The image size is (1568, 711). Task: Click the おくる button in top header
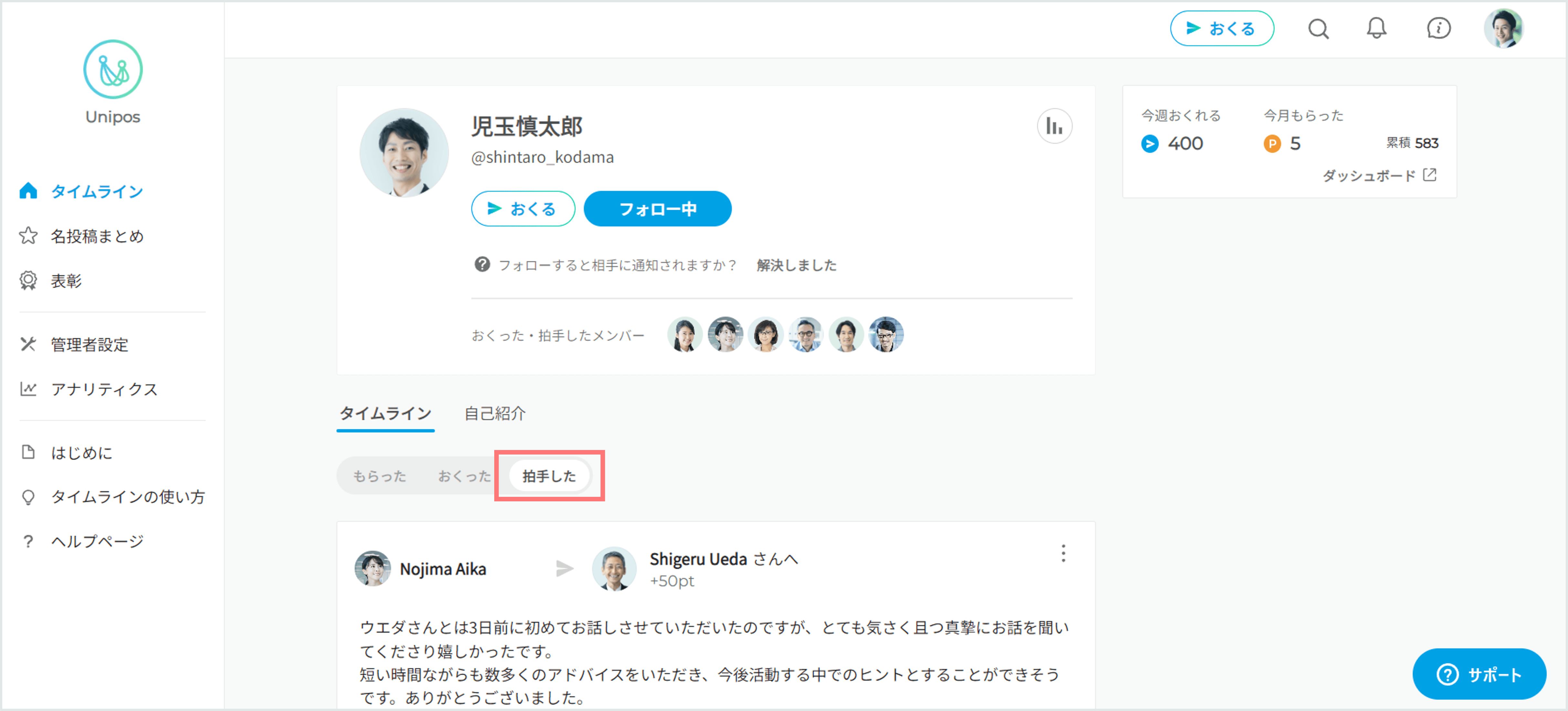point(1222,28)
